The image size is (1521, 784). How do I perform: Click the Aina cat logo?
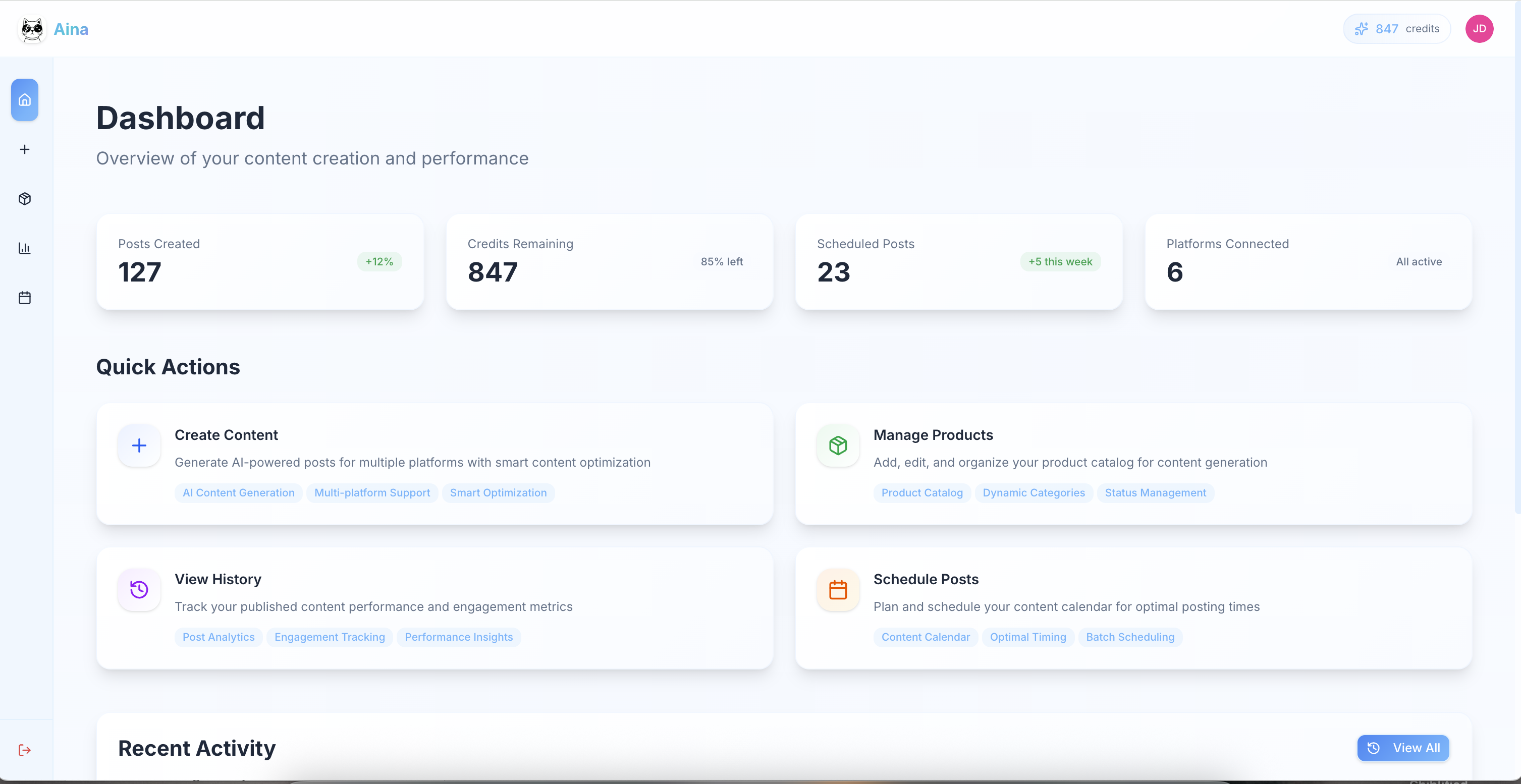coord(32,29)
